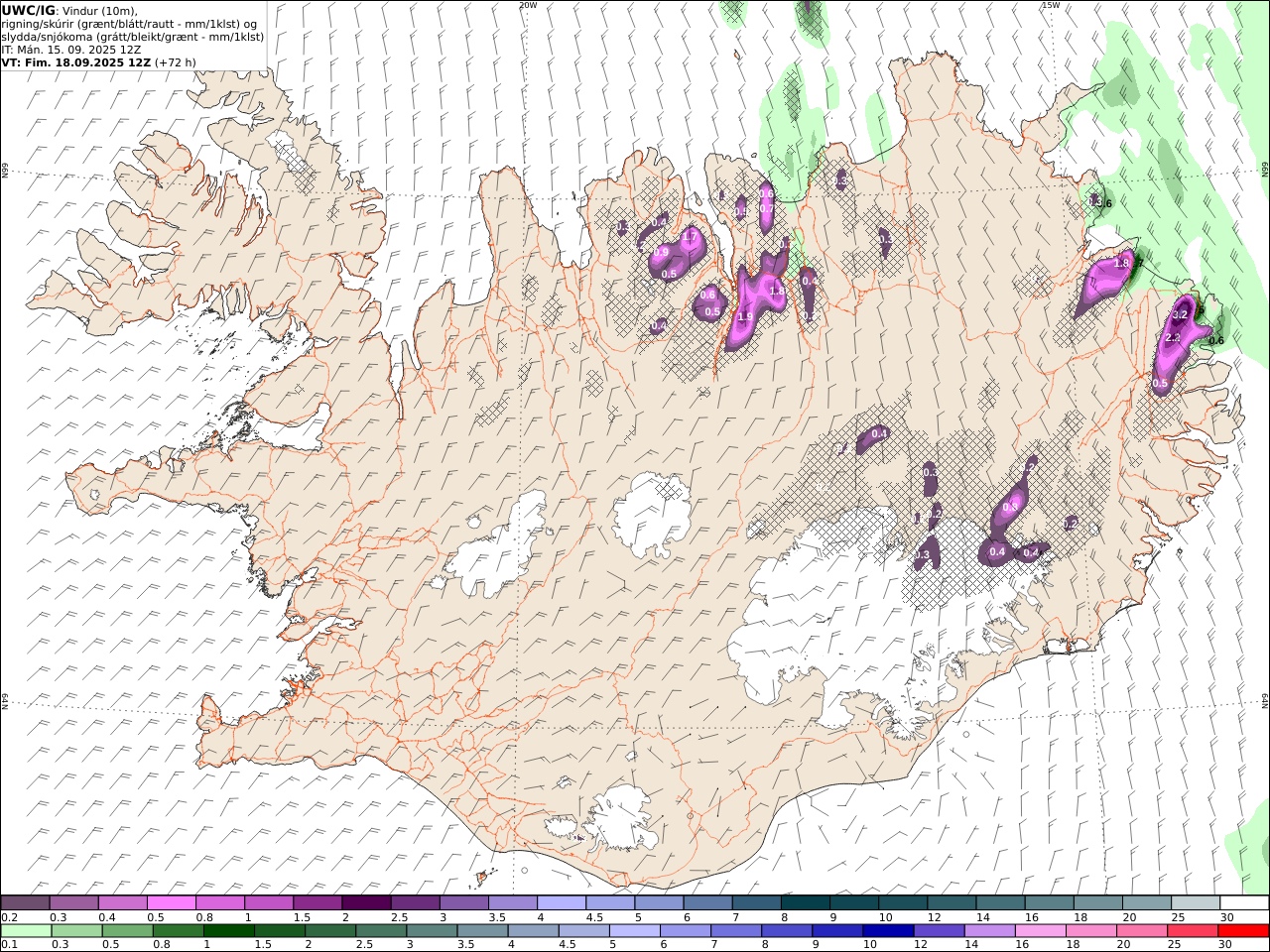Click the Hofsjökull glacier white area
The width and height of the screenshot is (1270, 952).
coord(652,514)
